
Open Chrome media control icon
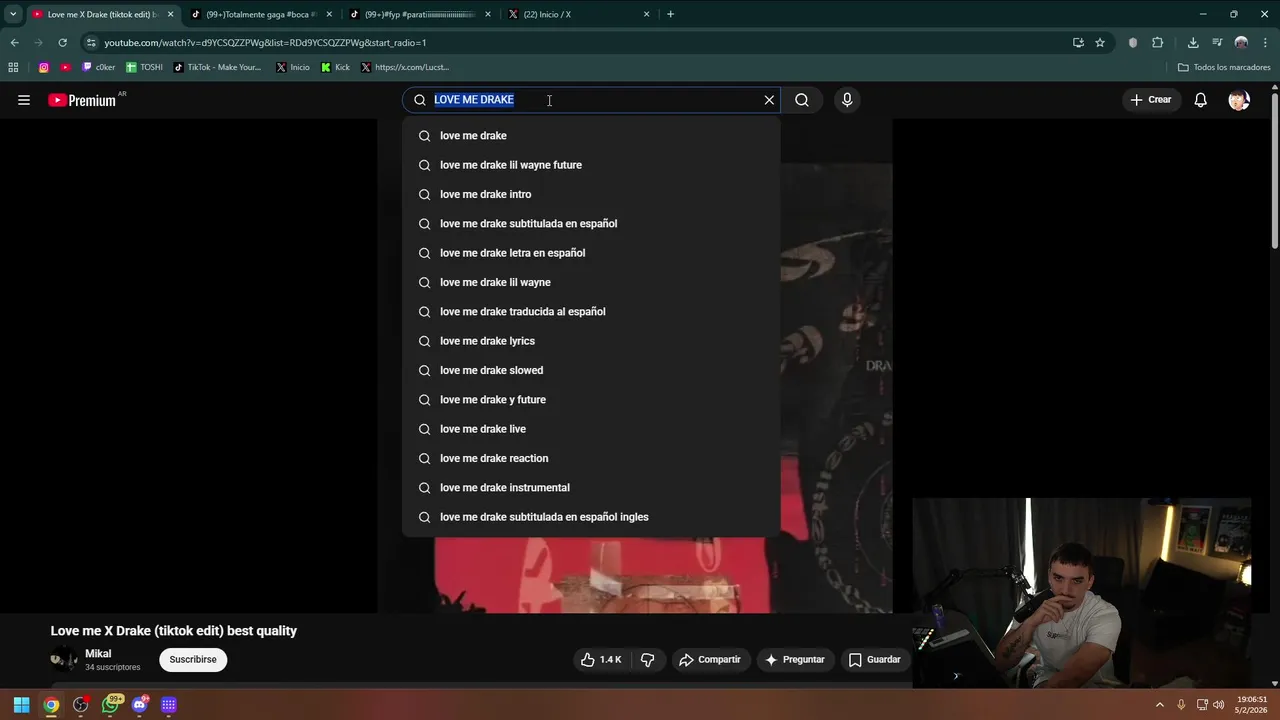pos(1217,43)
